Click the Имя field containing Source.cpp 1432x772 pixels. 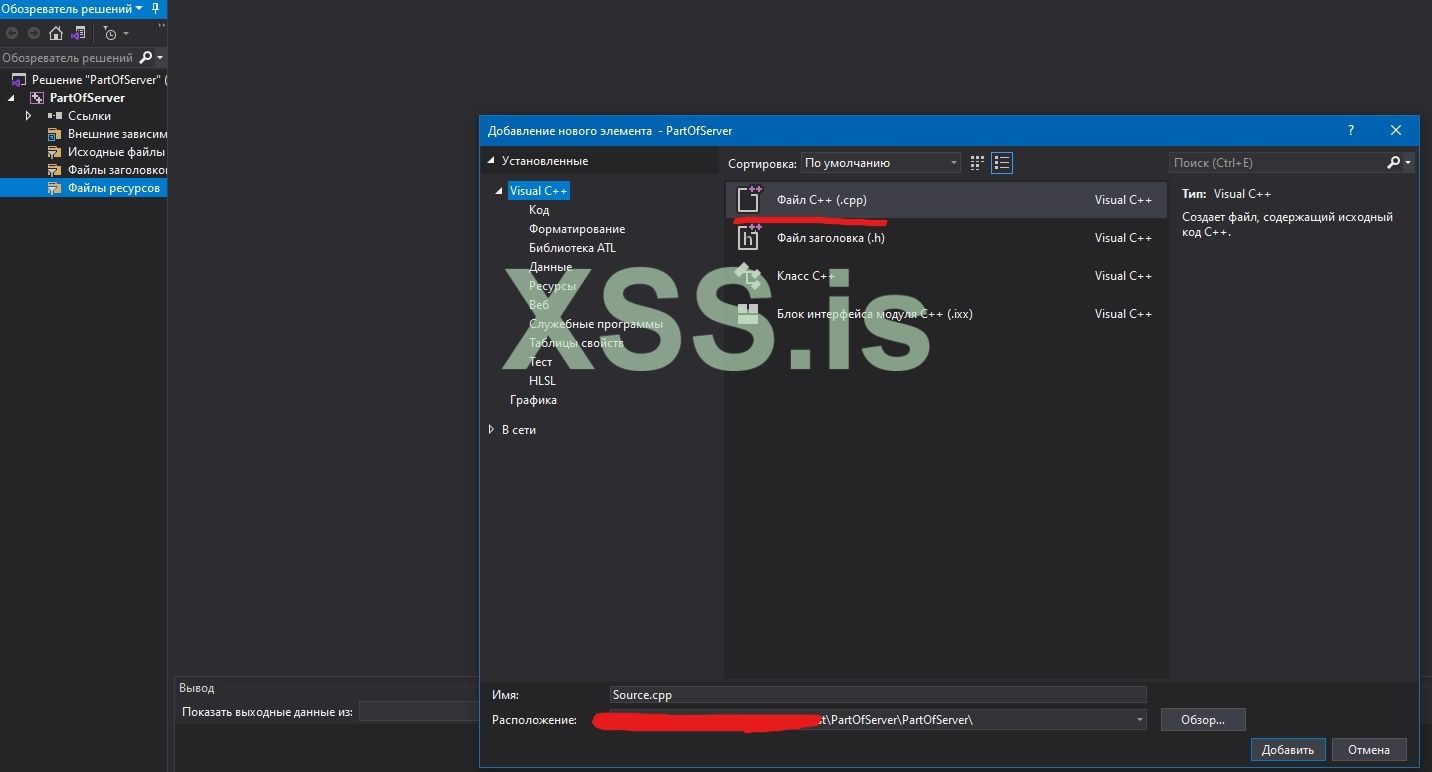coord(878,695)
